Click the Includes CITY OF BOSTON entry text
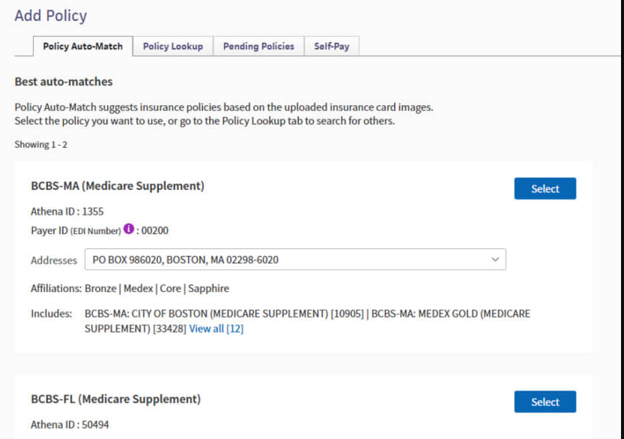624x439 pixels. coord(224,314)
